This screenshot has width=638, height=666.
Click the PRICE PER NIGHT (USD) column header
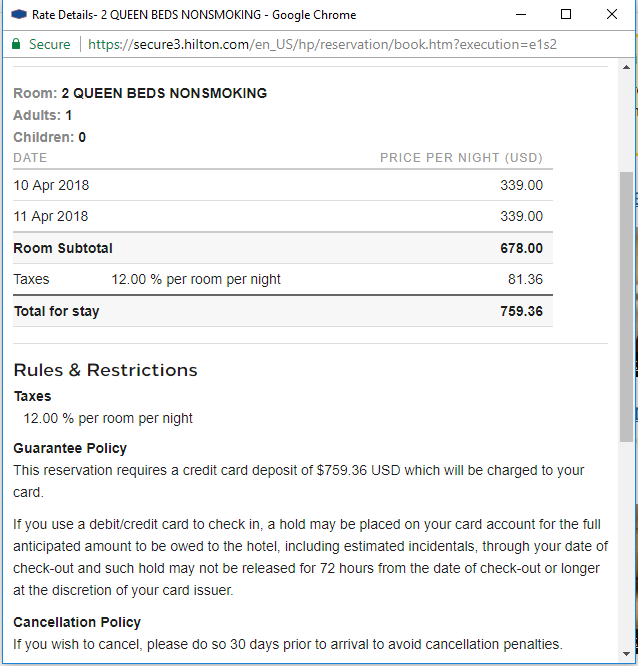tap(461, 158)
